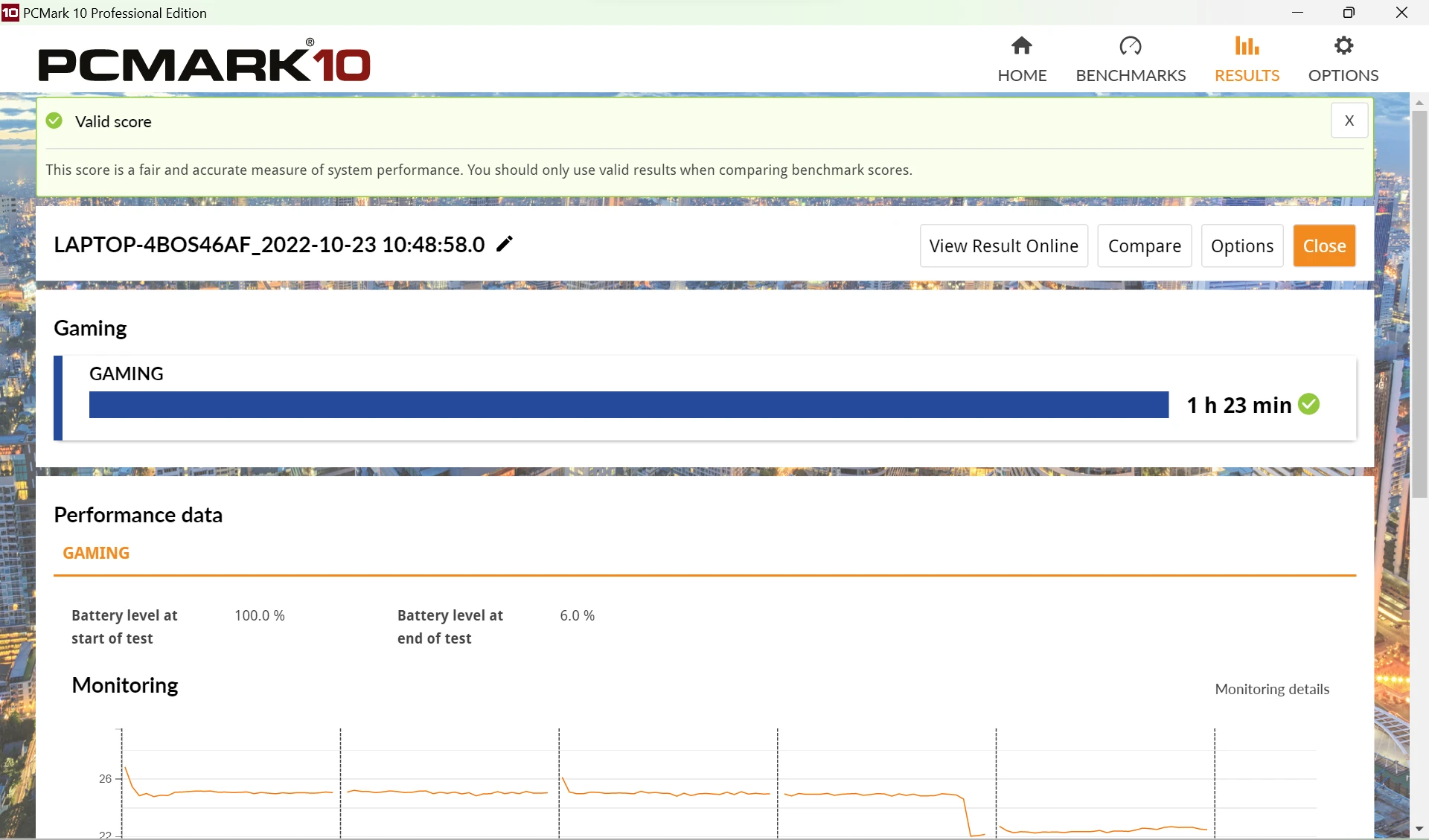Click the Compare button

click(1144, 246)
